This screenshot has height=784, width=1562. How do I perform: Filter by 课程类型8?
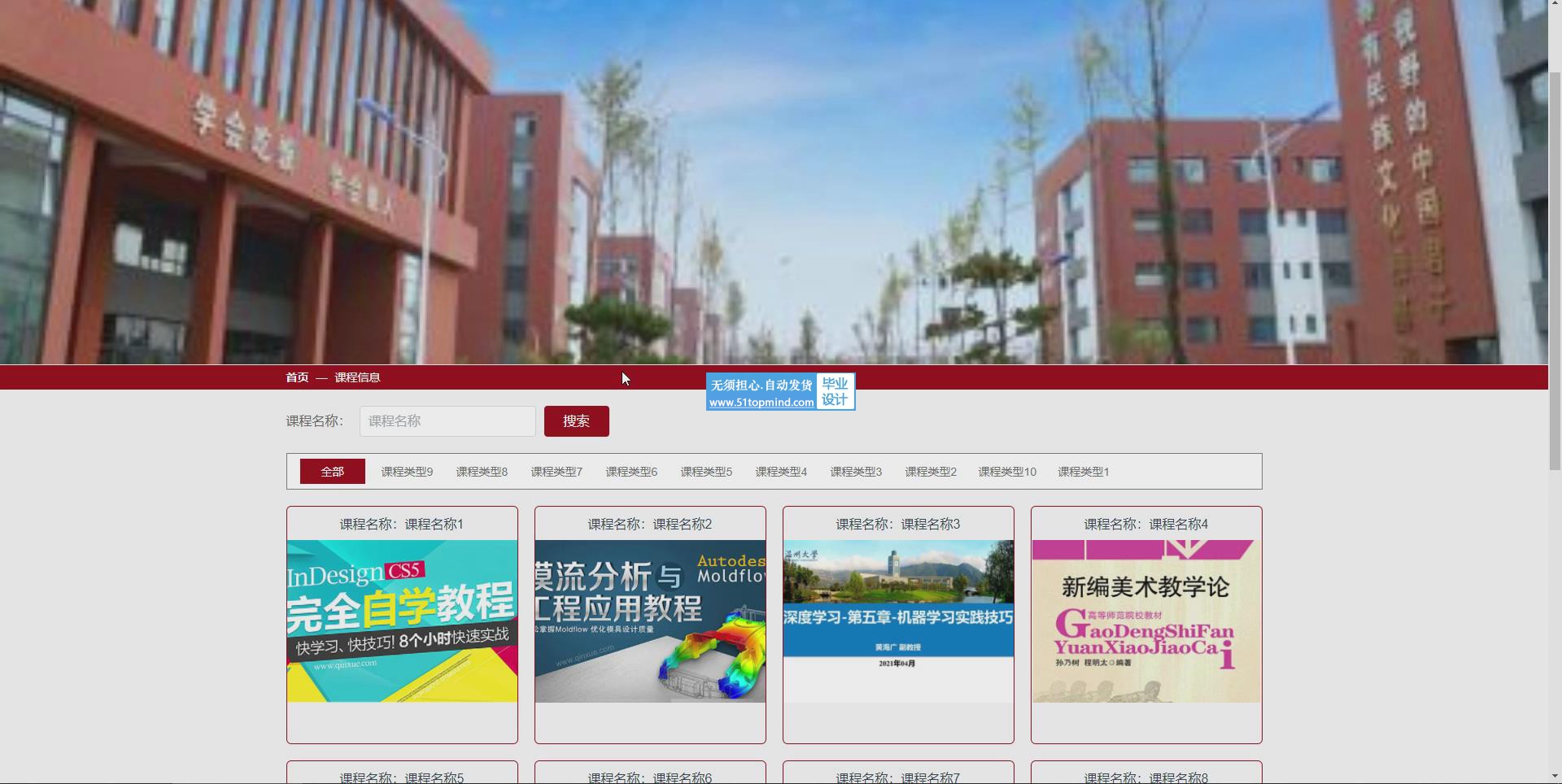click(x=482, y=472)
